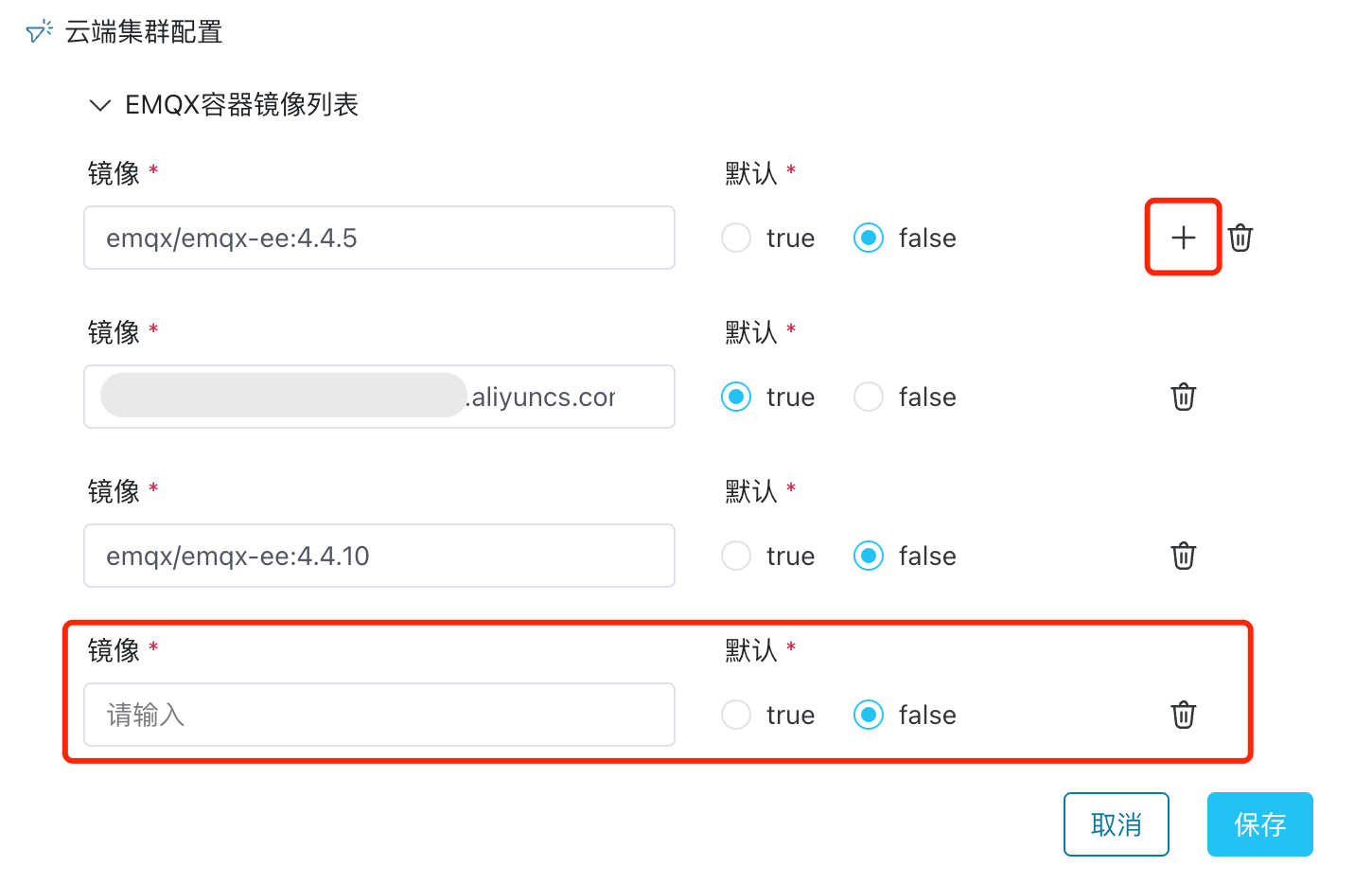
Task: Click the emqx/emqx-ee:4.4.5 image field
Action: pyautogui.click(x=378, y=238)
